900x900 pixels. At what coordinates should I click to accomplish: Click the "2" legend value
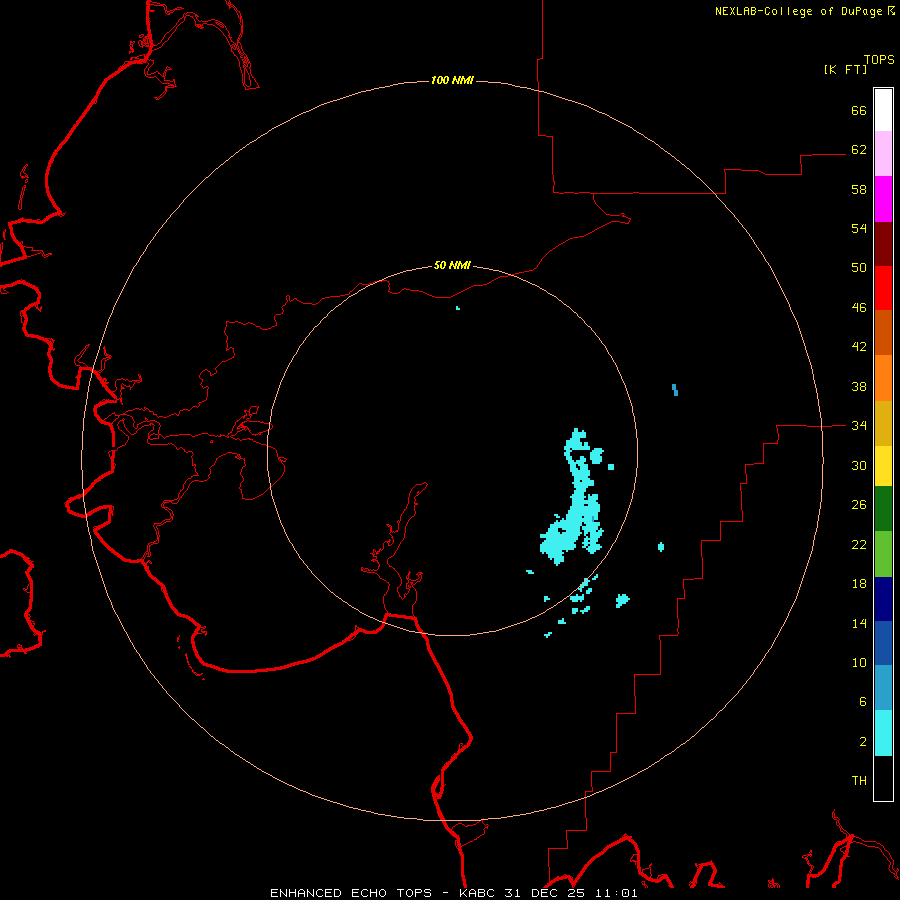[863, 742]
